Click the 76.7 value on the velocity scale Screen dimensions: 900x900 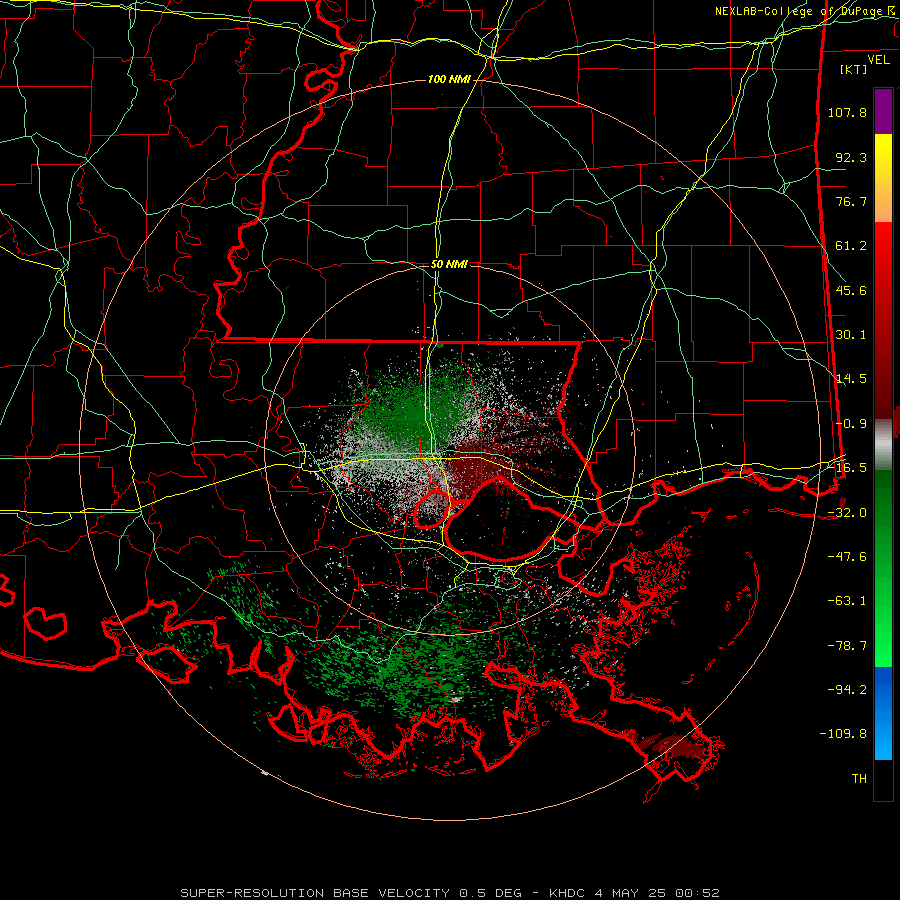851,201
